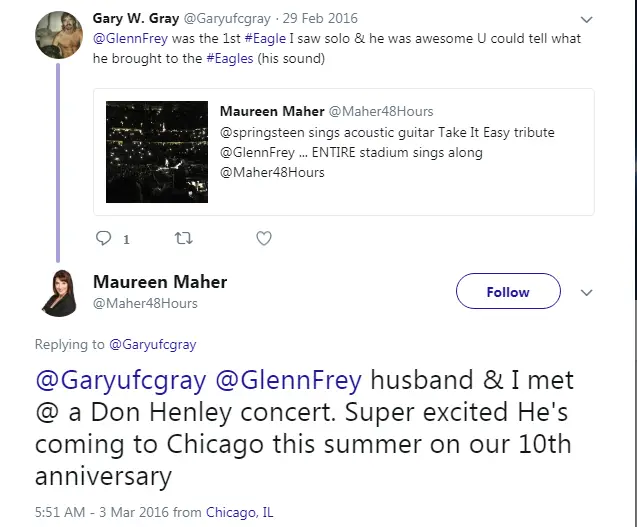Open @Garyufcgray mention in main tweet text
Viewport: 637px width, 527px height.
121,381
